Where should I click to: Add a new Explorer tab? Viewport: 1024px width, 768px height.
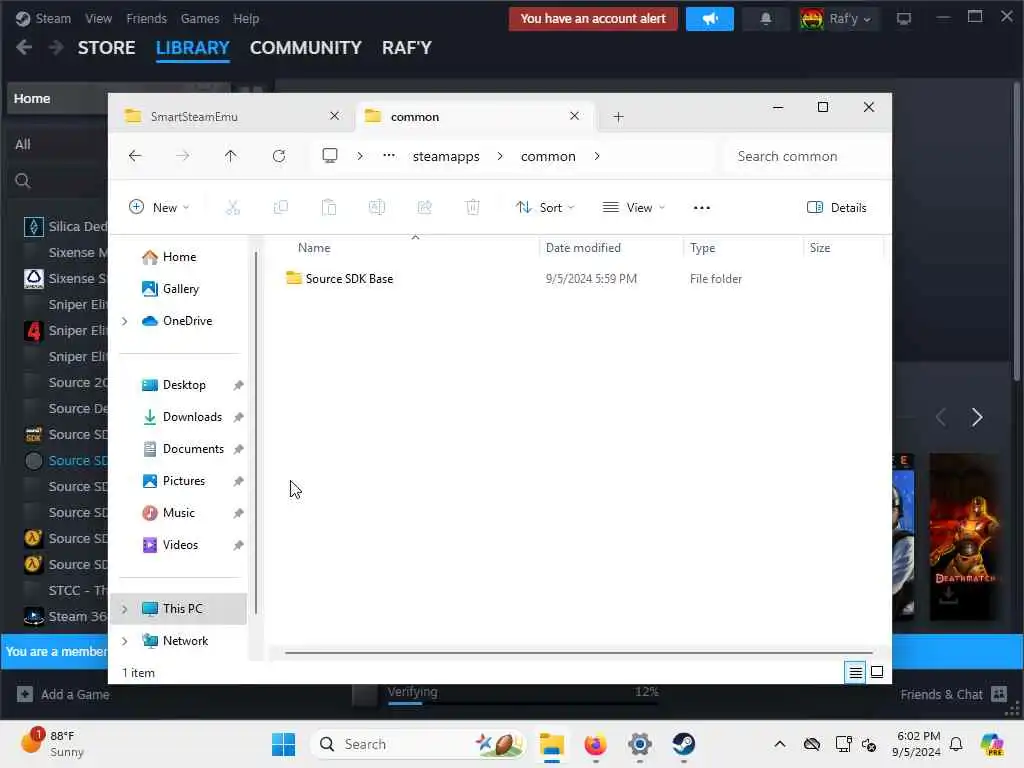pyautogui.click(x=618, y=117)
